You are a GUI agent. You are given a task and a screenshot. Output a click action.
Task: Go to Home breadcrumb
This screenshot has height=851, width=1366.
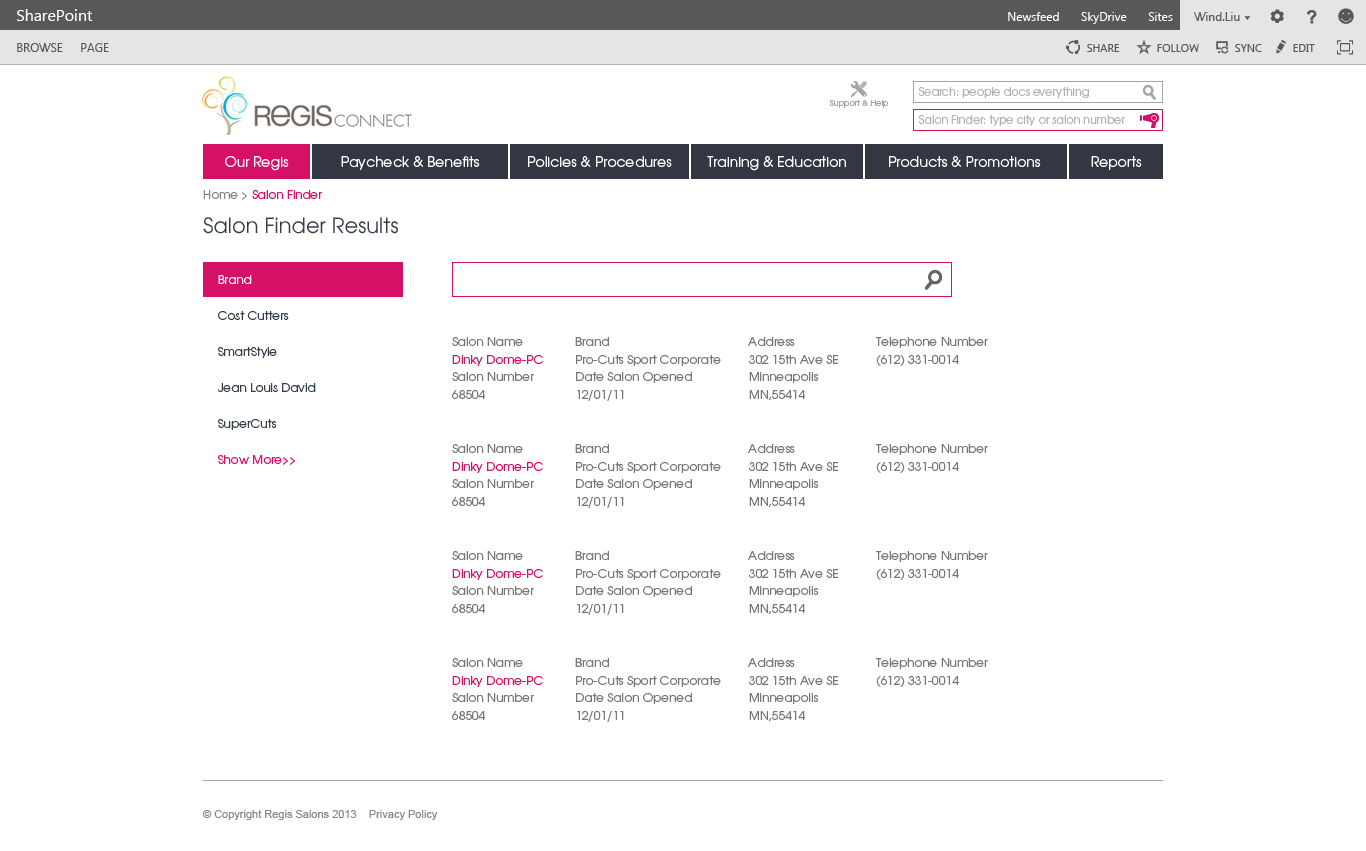point(220,195)
